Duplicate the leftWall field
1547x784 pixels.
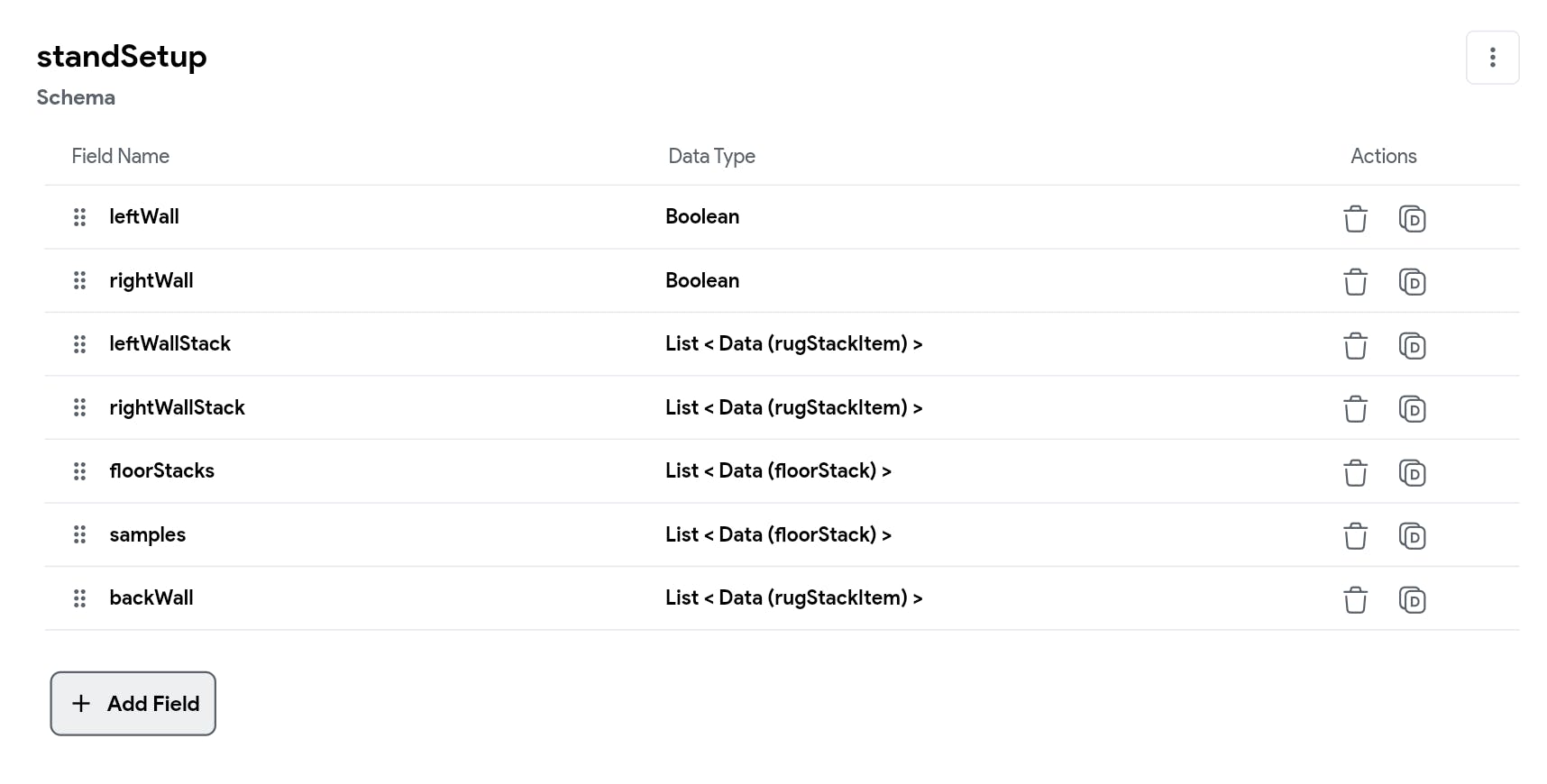point(1412,219)
